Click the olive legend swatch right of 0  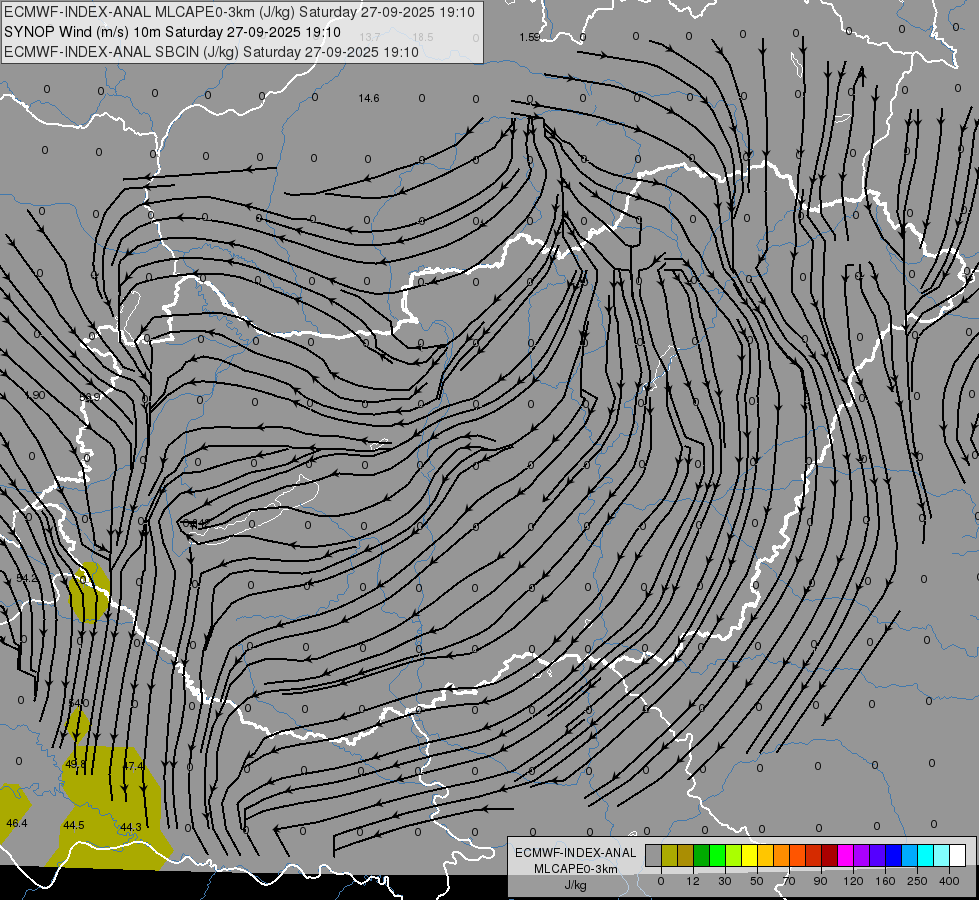click(669, 855)
